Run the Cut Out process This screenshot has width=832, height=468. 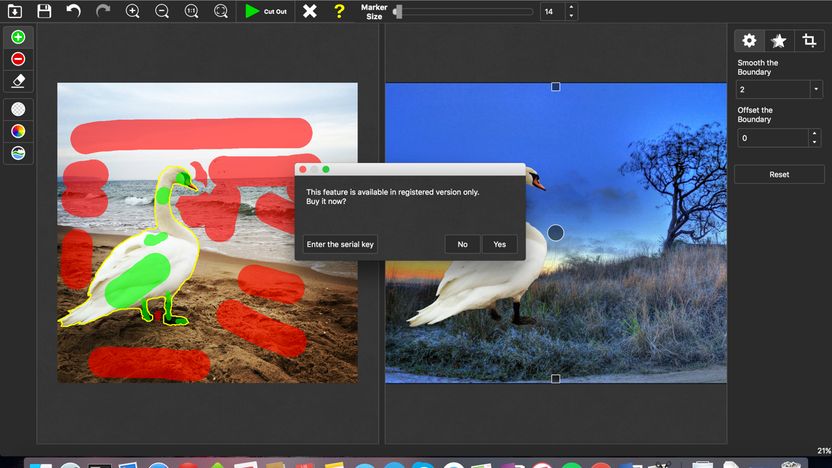pyautogui.click(x=266, y=11)
